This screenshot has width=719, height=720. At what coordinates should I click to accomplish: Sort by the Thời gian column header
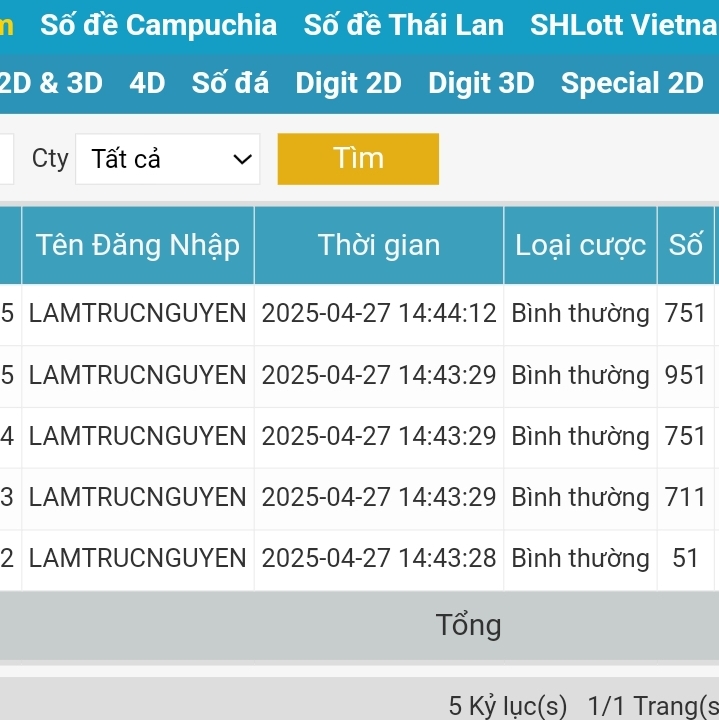click(379, 245)
